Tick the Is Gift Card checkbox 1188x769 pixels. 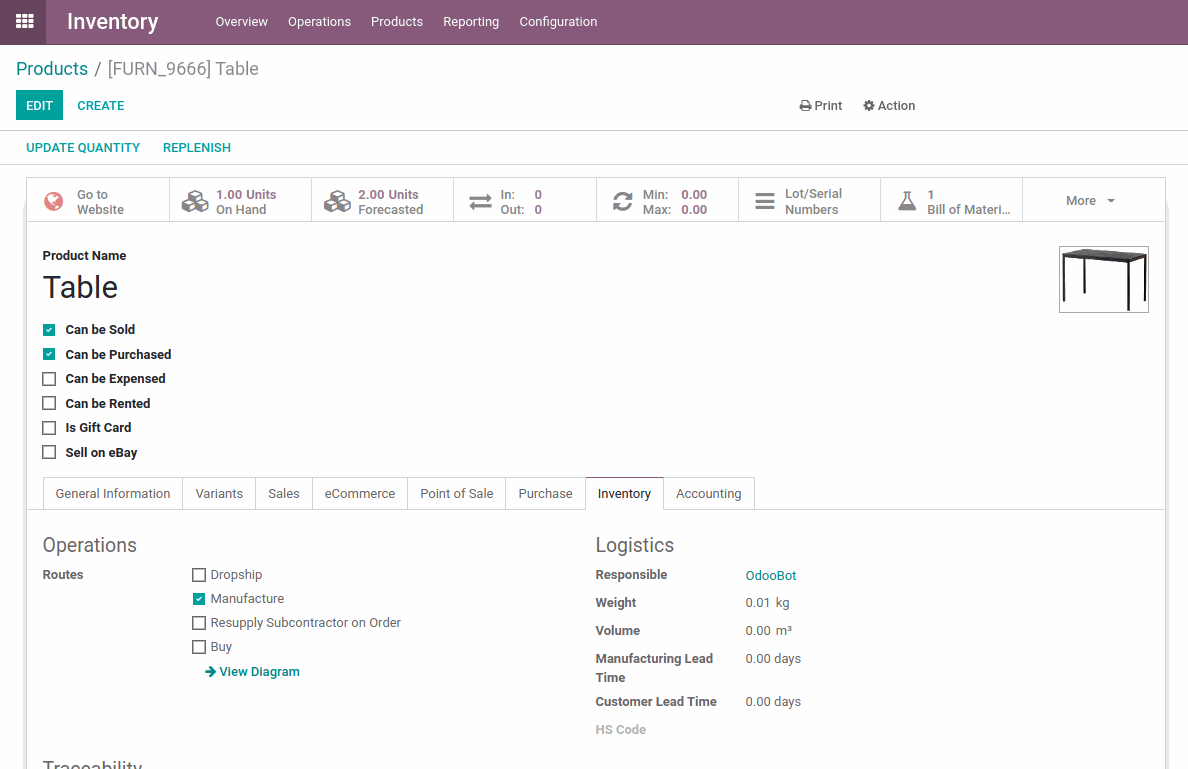point(49,428)
